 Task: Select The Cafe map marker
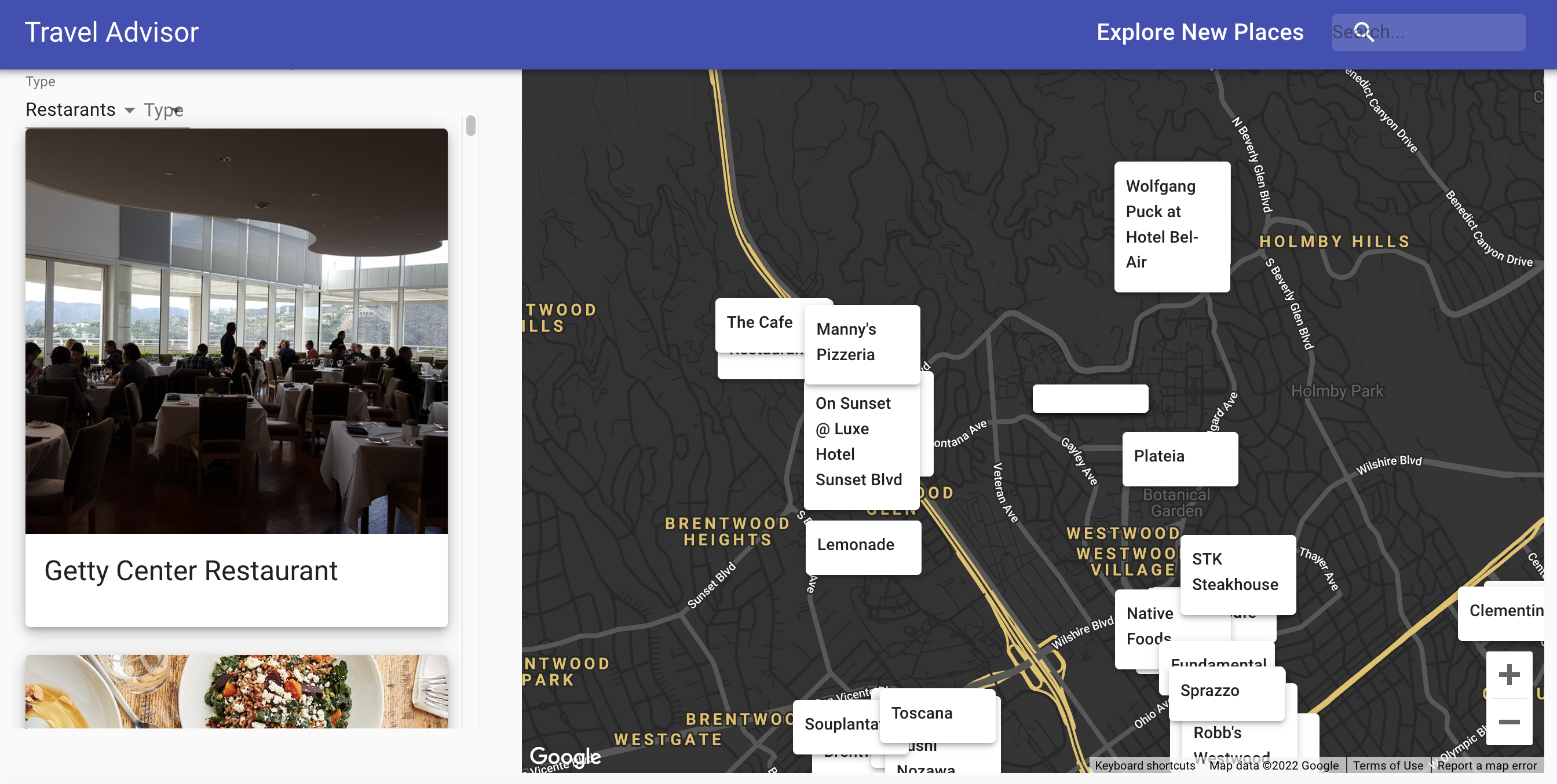(x=760, y=325)
